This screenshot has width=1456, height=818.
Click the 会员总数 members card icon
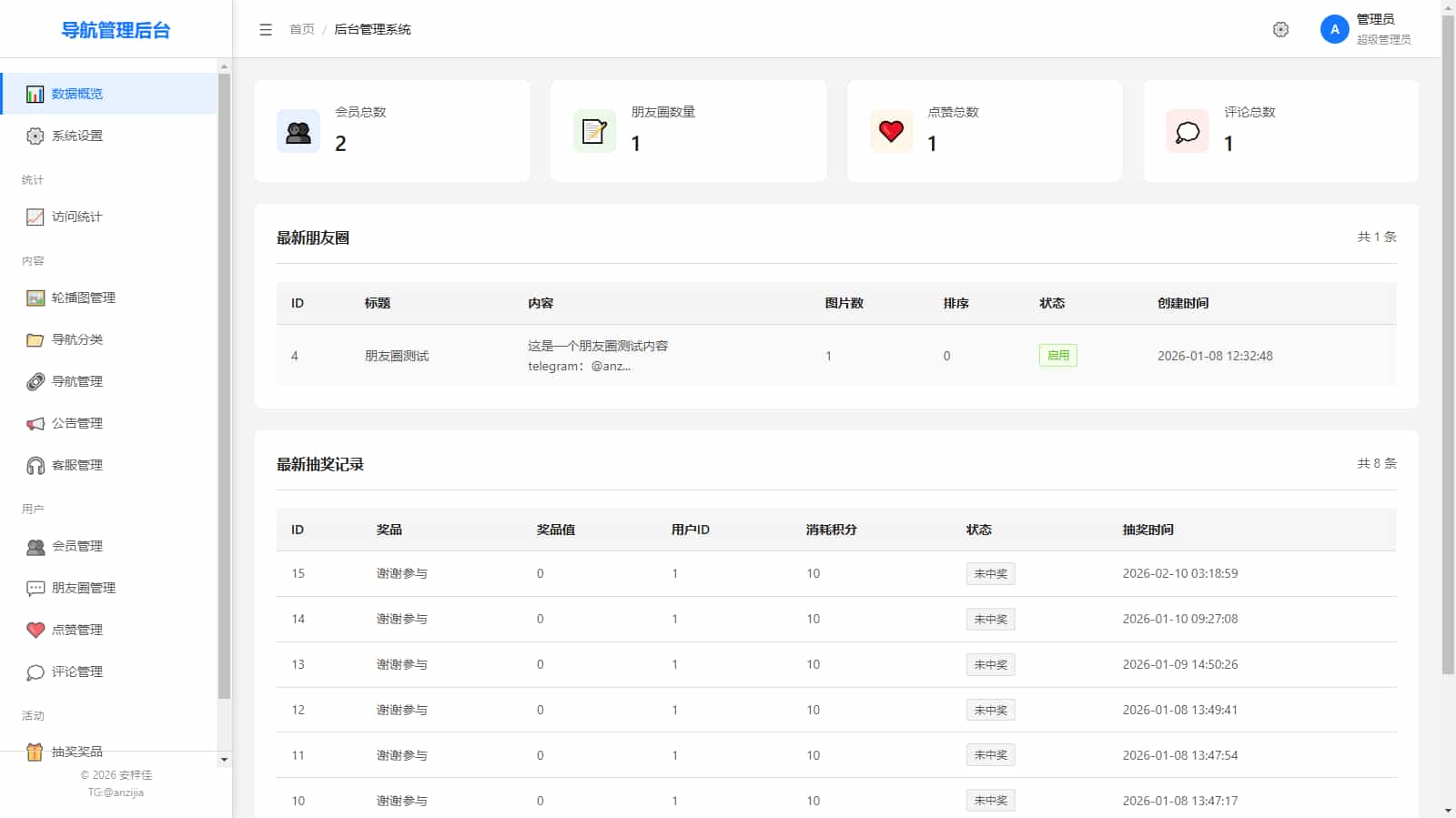coord(298,132)
